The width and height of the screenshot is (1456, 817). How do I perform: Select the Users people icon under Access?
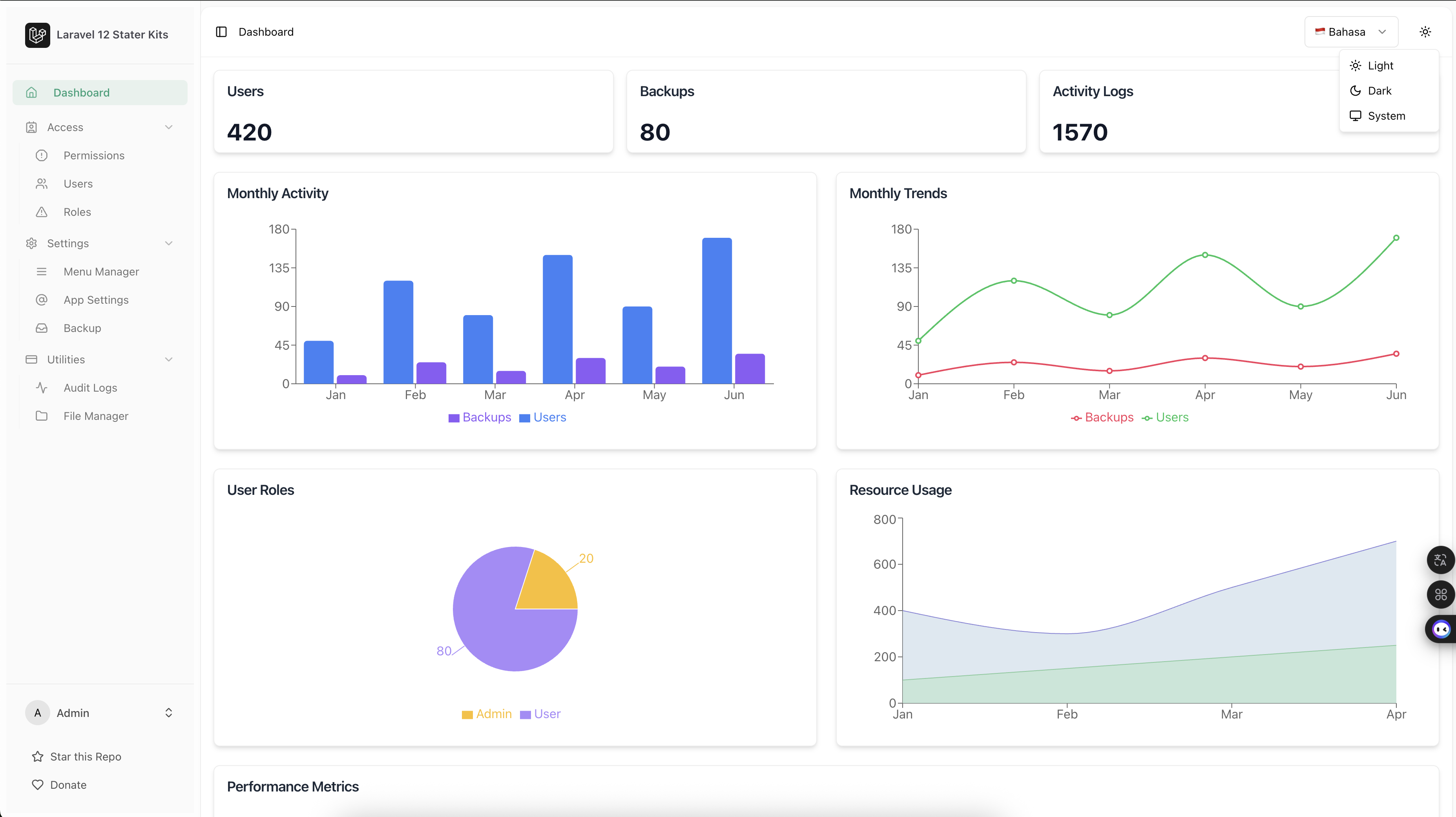[x=42, y=184]
